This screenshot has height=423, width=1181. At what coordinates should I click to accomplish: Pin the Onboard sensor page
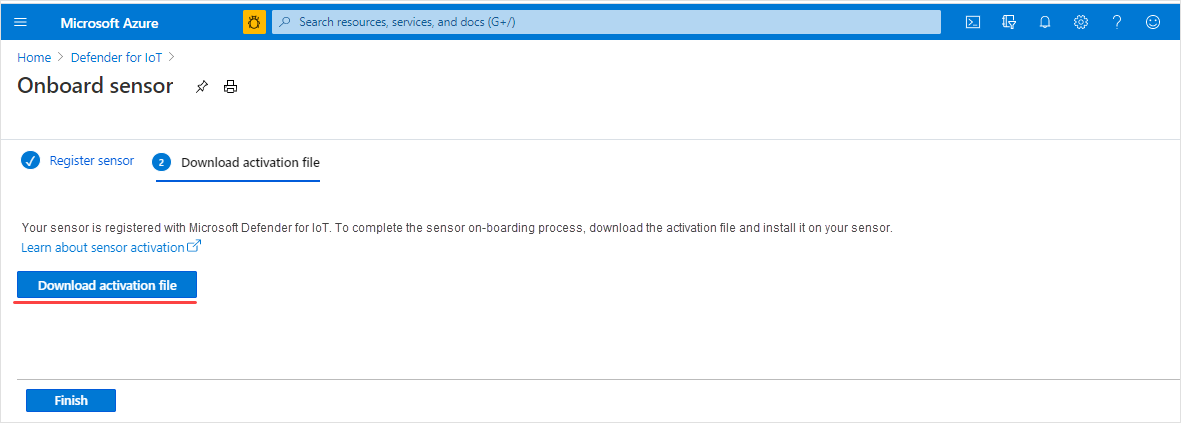201,87
